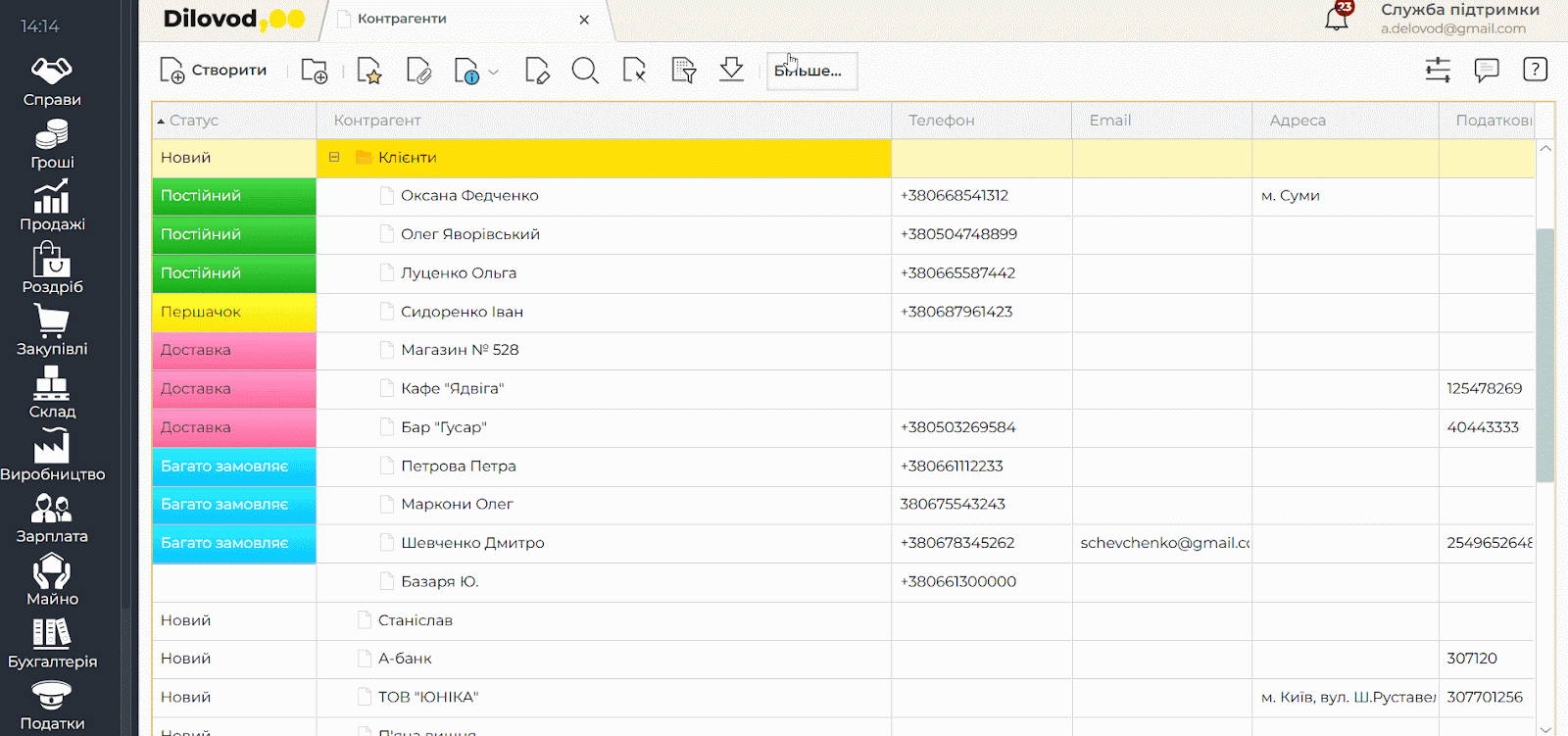This screenshot has height=736, width=1568.
Task: Open search with the magnifier icon
Action: click(x=585, y=71)
